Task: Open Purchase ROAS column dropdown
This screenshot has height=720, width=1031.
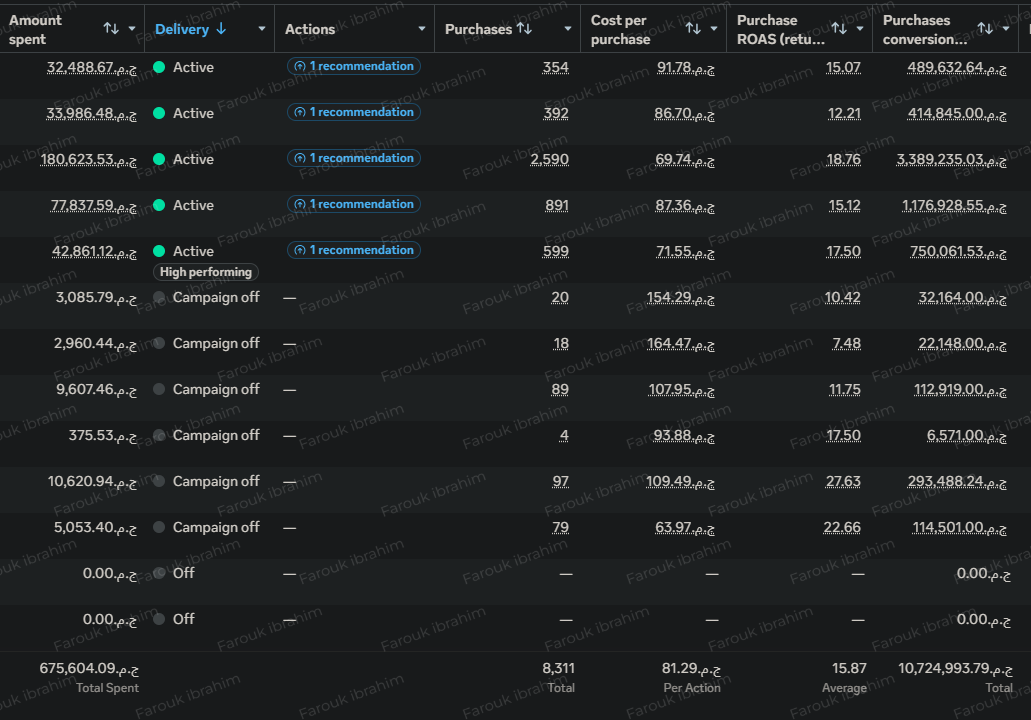Action: coord(860,29)
